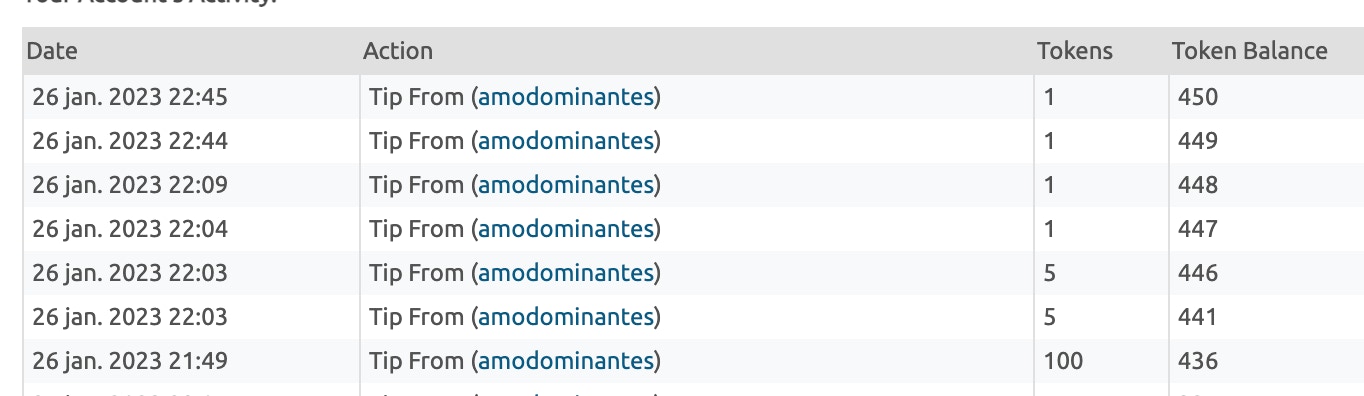Click the Tip From text in 22:44 row

click(x=416, y=141)
